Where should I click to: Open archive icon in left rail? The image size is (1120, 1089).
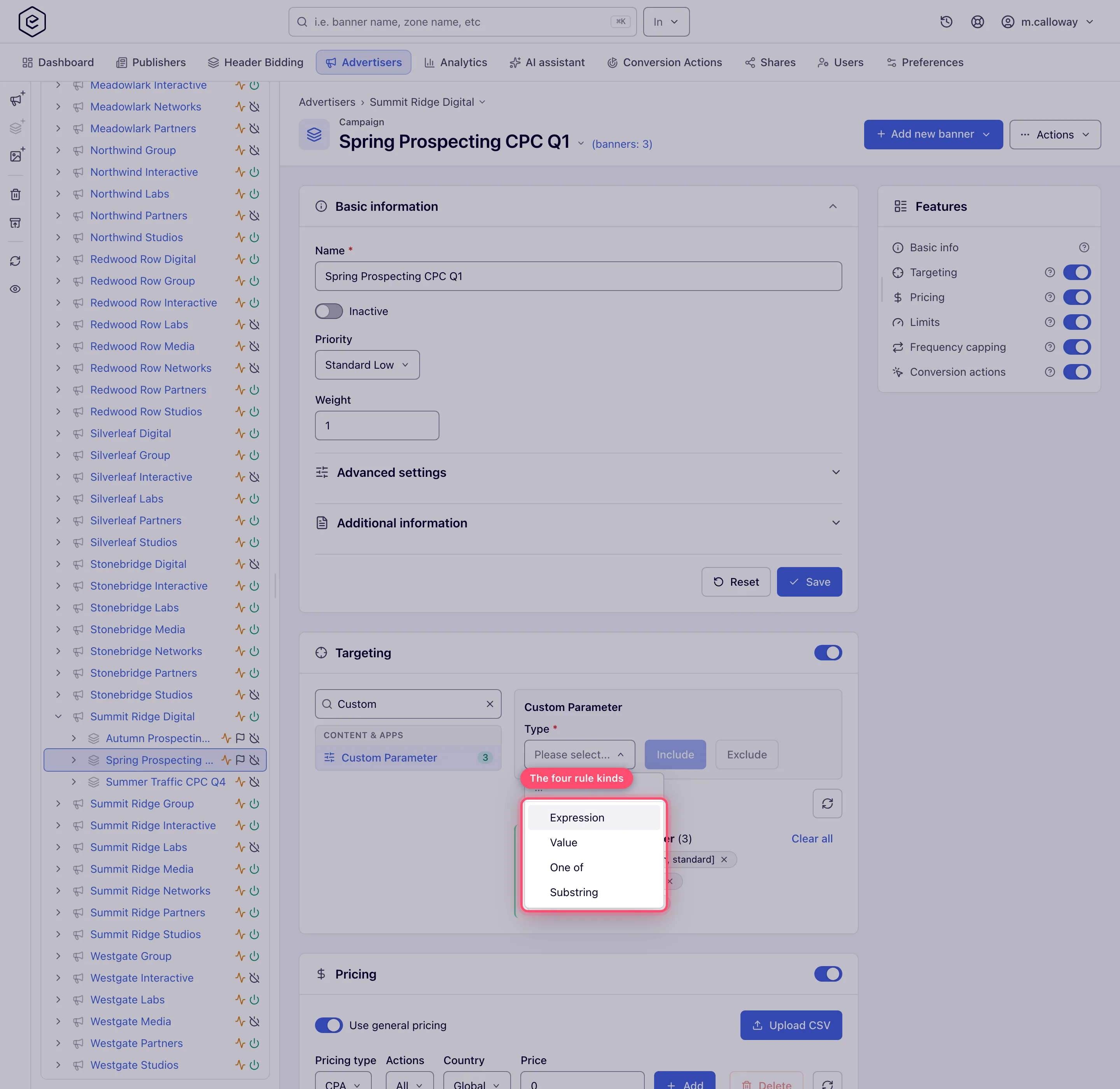[x=16, y=222]
